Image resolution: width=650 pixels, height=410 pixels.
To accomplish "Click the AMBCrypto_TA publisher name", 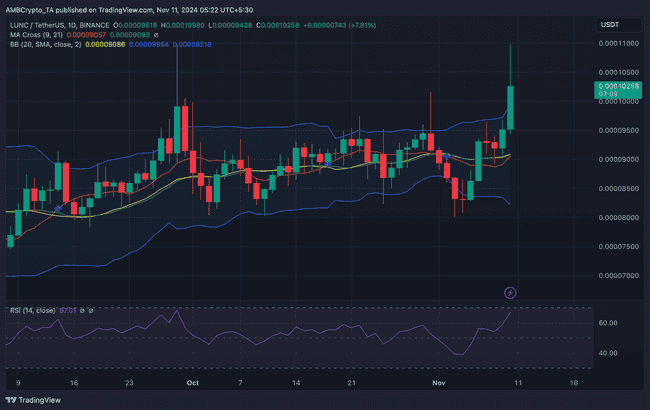I will [30, 10].
